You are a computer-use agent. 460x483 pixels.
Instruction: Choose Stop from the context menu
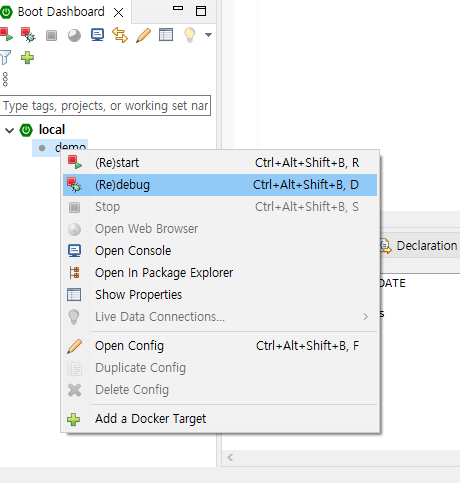point(220,207)
